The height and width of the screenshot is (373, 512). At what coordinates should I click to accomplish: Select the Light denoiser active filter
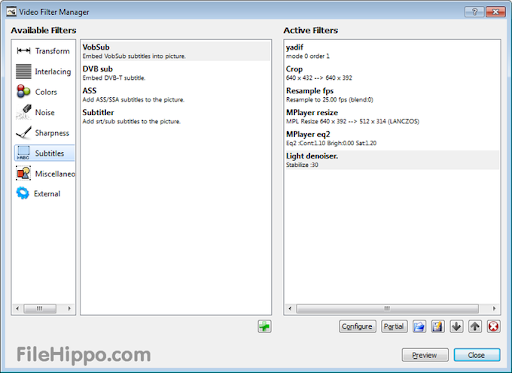(392, 160)
